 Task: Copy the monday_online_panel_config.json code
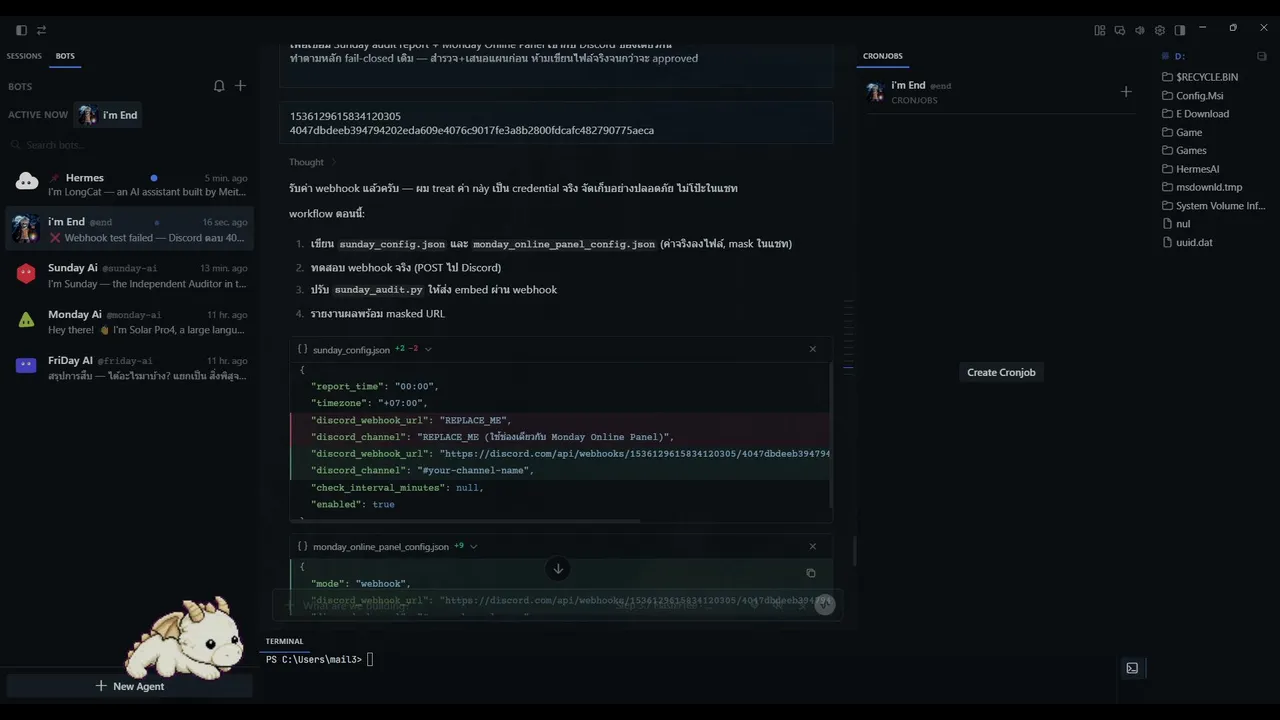coord(811,573)
